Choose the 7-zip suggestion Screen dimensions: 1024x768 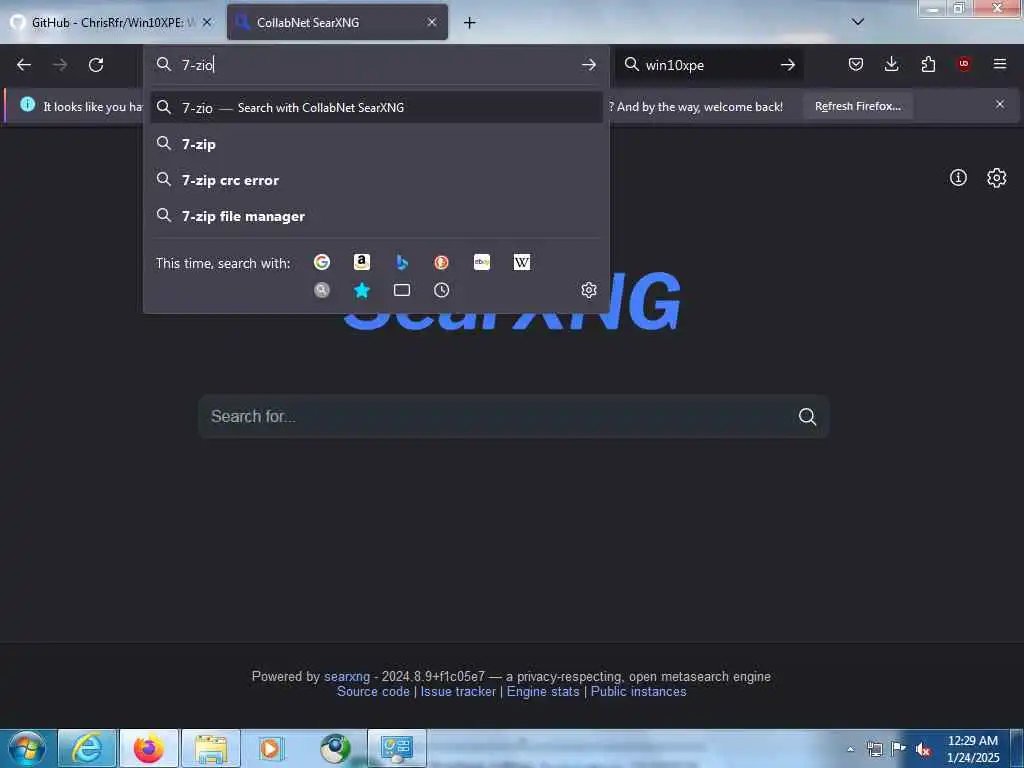[376, 144]
